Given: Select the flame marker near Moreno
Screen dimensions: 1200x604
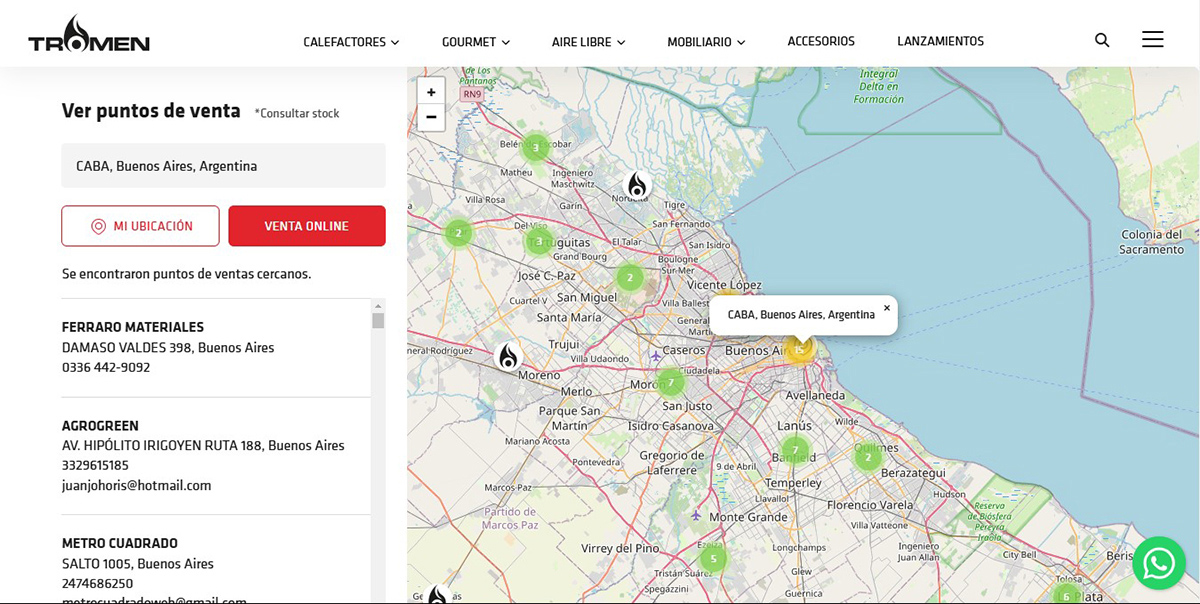Looking at the screenshot, I should click(x=508, y=356).
